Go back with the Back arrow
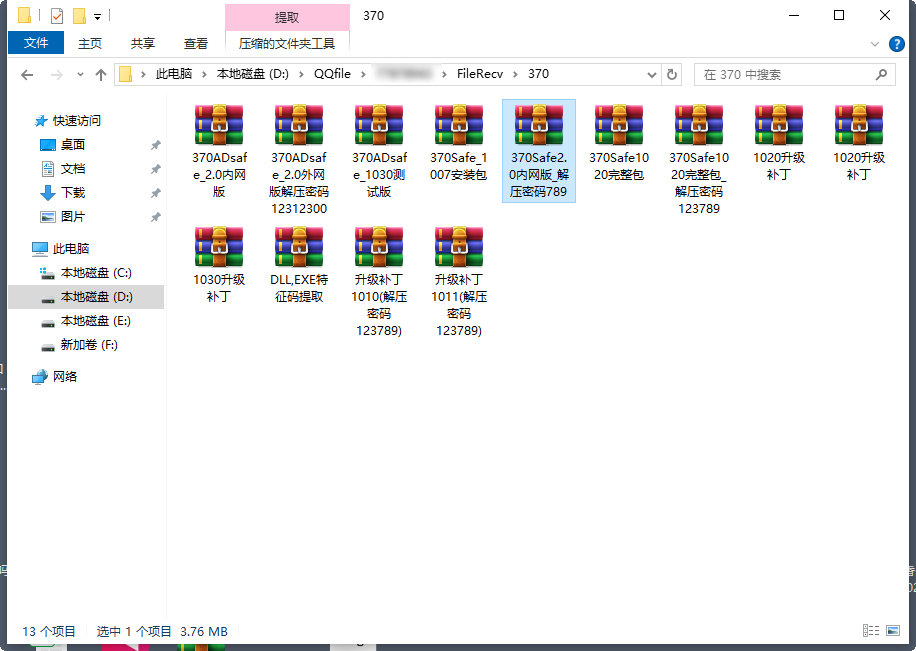916x651 pixels. [x=27, y=75]
